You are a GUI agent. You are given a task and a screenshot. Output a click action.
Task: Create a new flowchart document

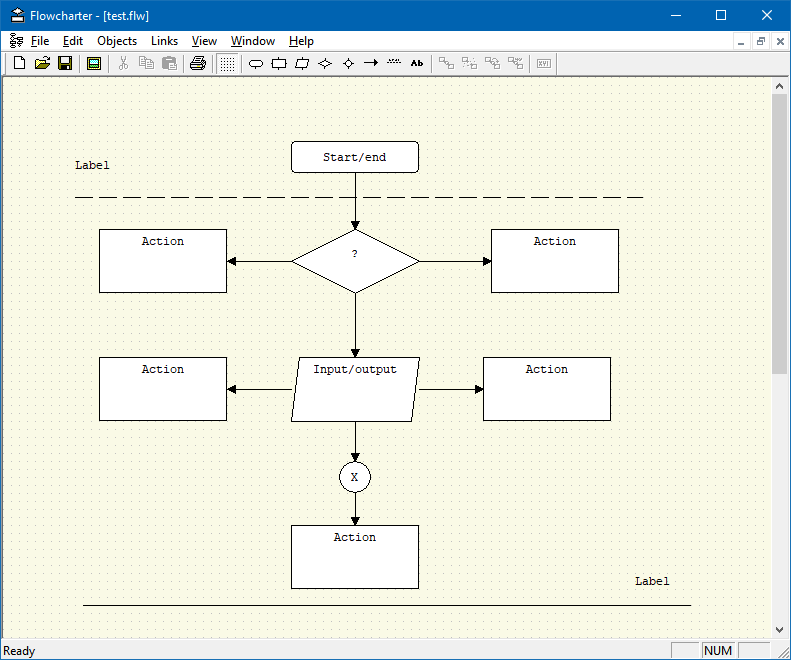tap(20, 63)
